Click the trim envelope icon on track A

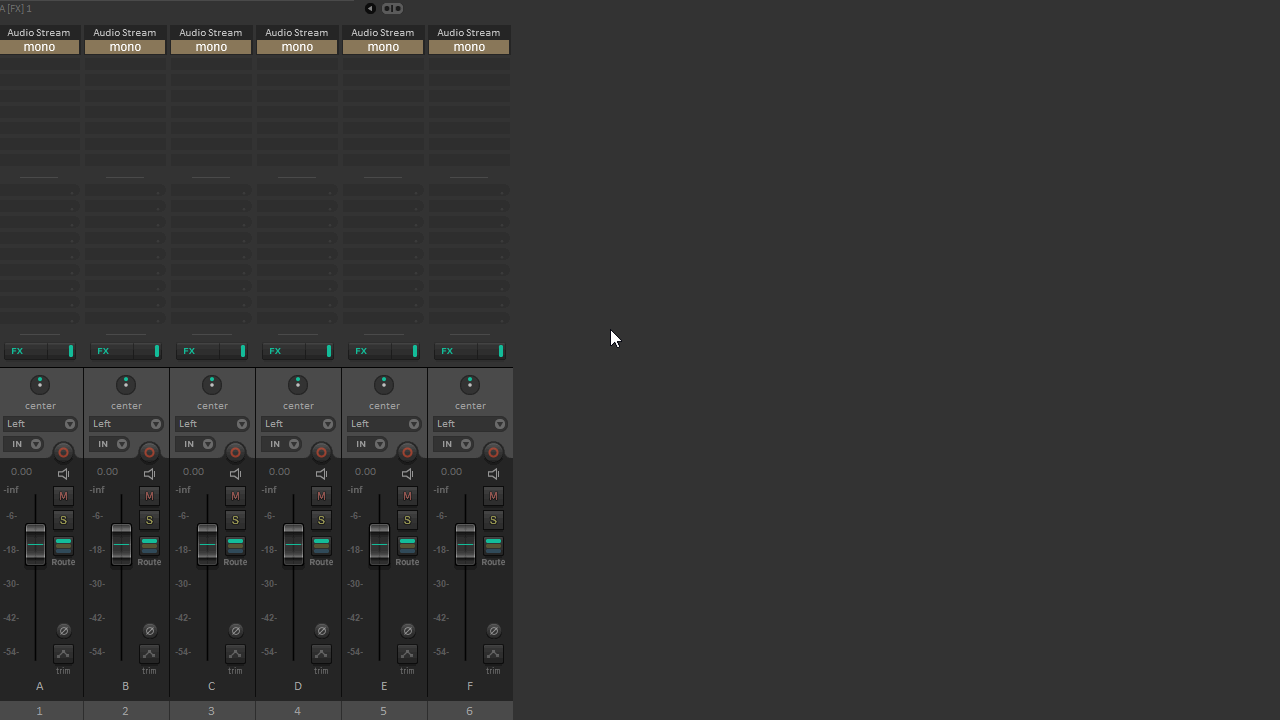point(63,654)
